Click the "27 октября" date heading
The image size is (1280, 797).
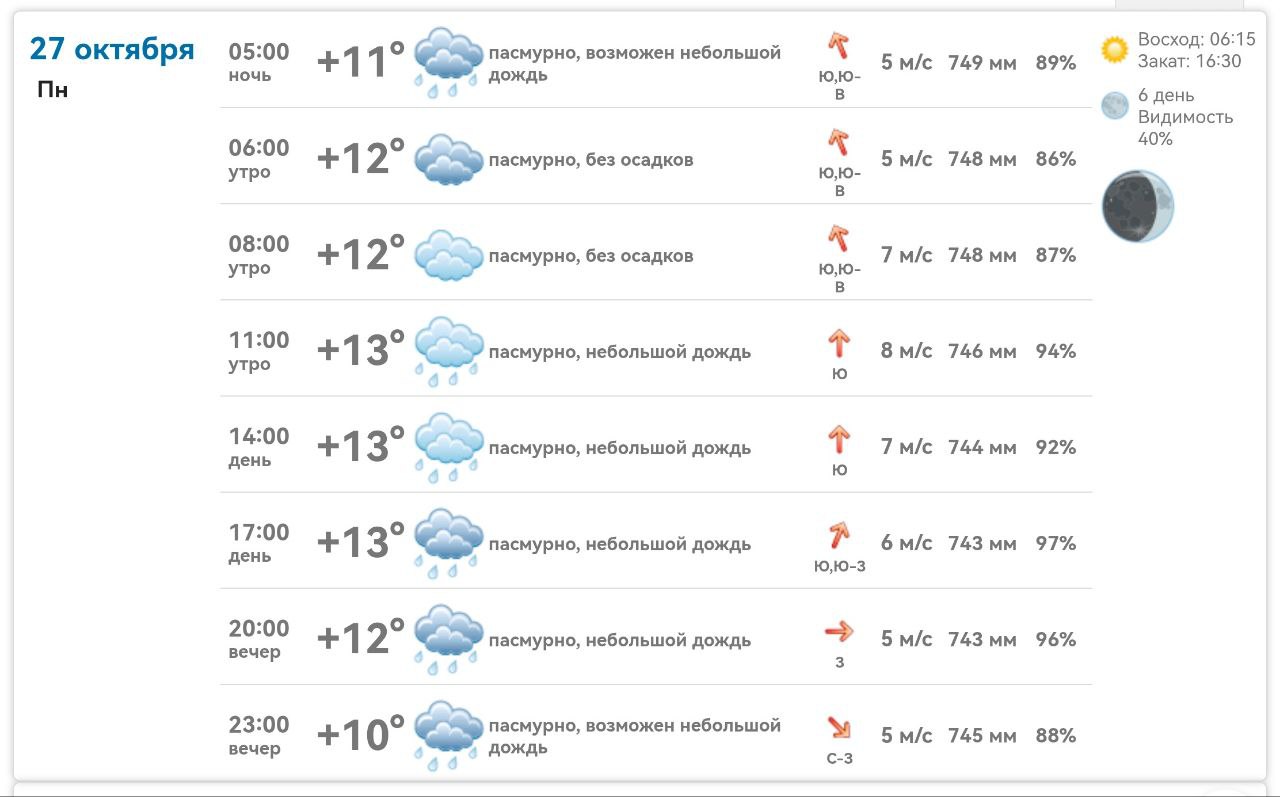click(112, 49)
